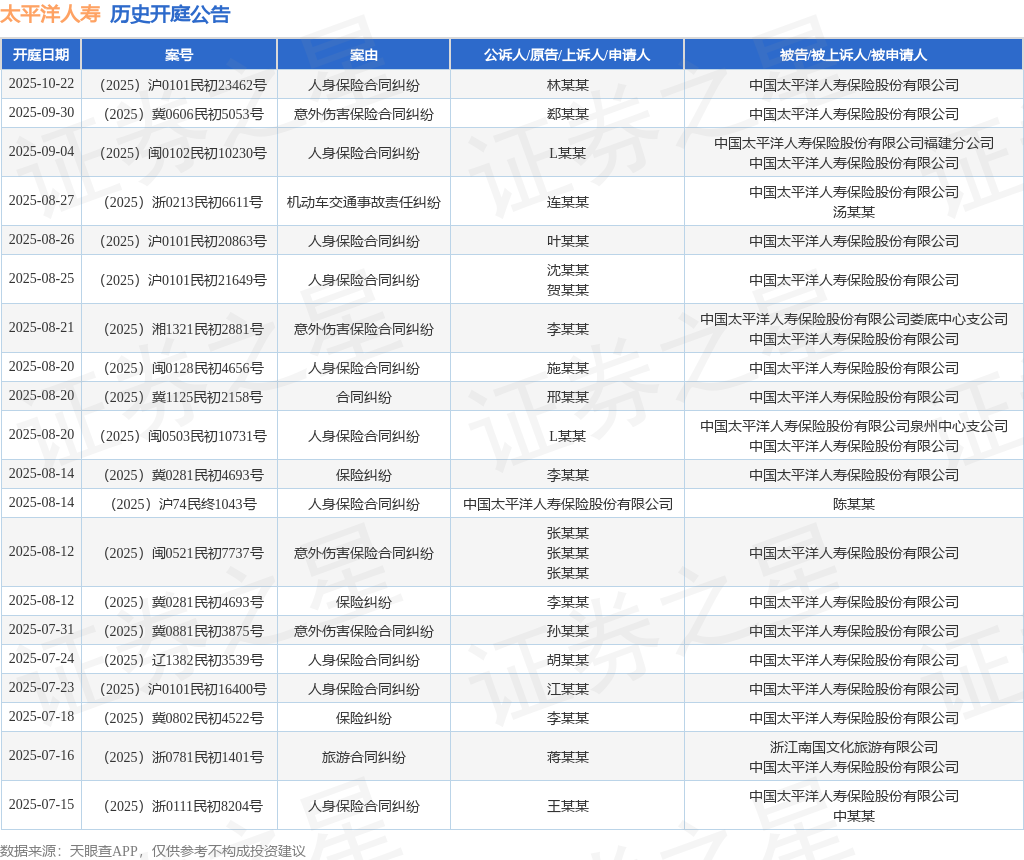
Task: Click case cause 合同纠纷
Action: pos(364,398)
